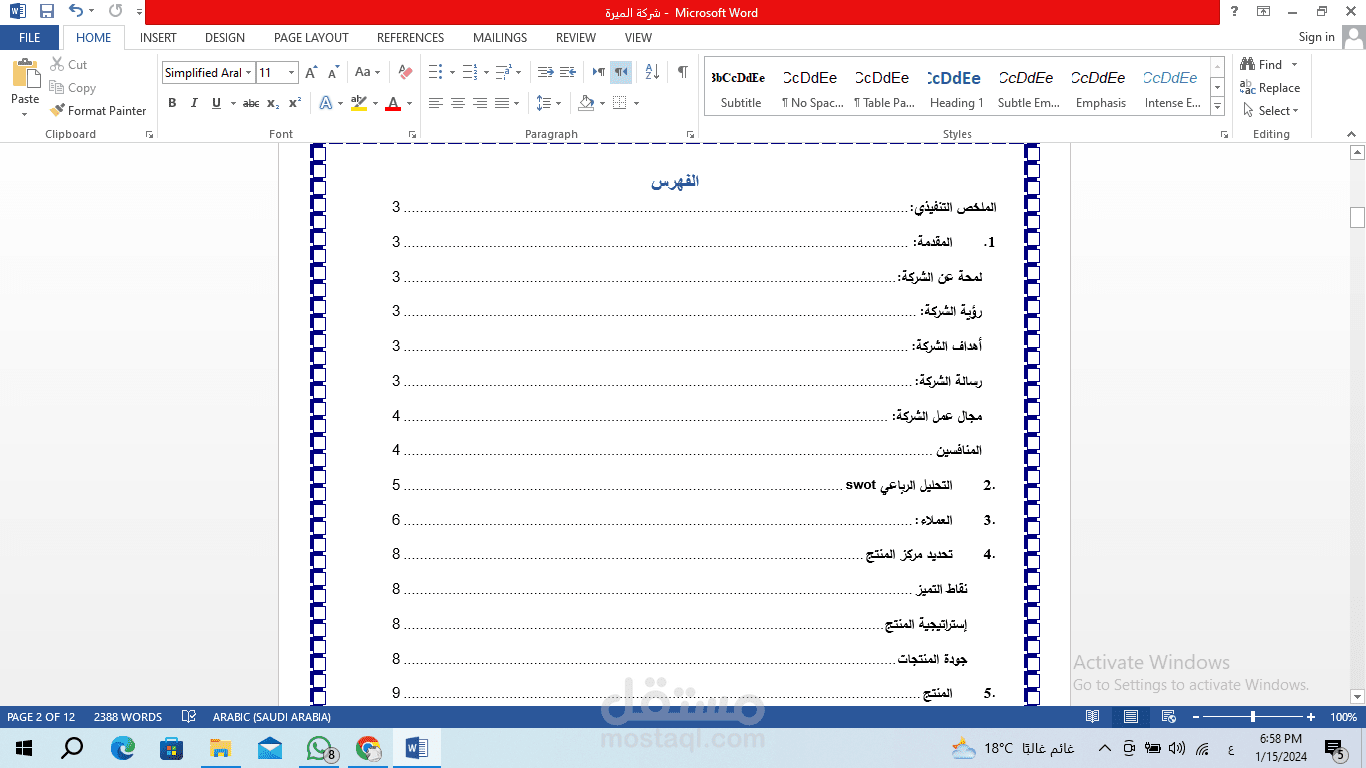The height and width of the screenshot is (768, 1366).
Task: Click the Align Left icon
Action: (435, 103)
